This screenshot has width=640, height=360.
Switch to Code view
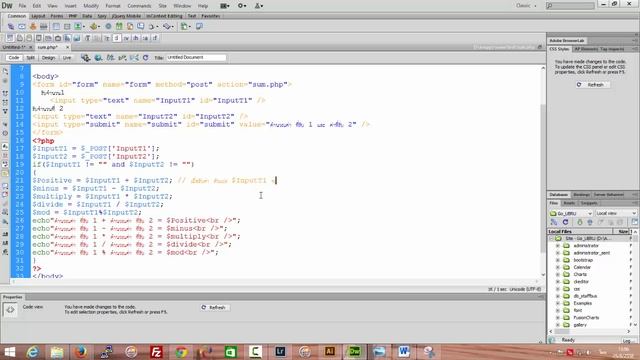[x=14, y=58]
